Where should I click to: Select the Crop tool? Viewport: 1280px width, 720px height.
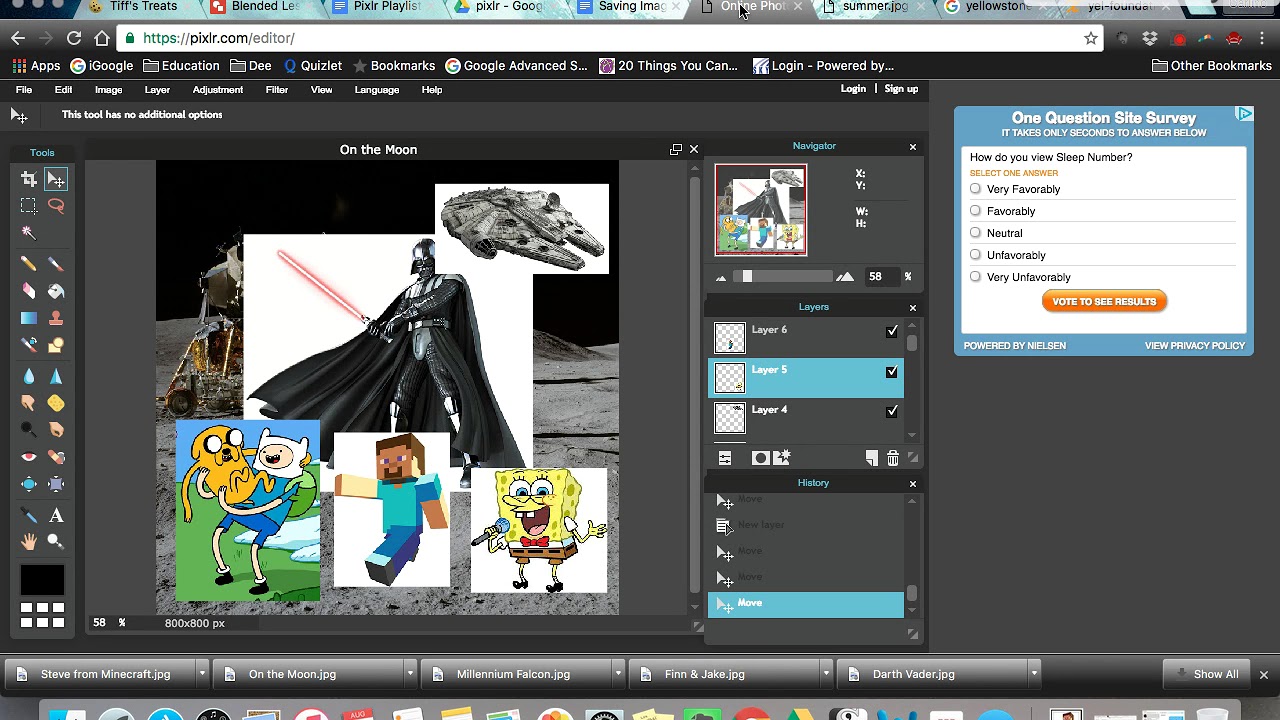tap(29, 179)
